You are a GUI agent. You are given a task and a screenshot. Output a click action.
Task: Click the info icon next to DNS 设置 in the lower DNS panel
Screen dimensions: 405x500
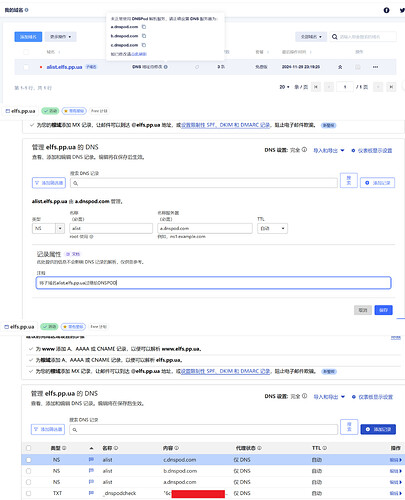click(304, 396)
